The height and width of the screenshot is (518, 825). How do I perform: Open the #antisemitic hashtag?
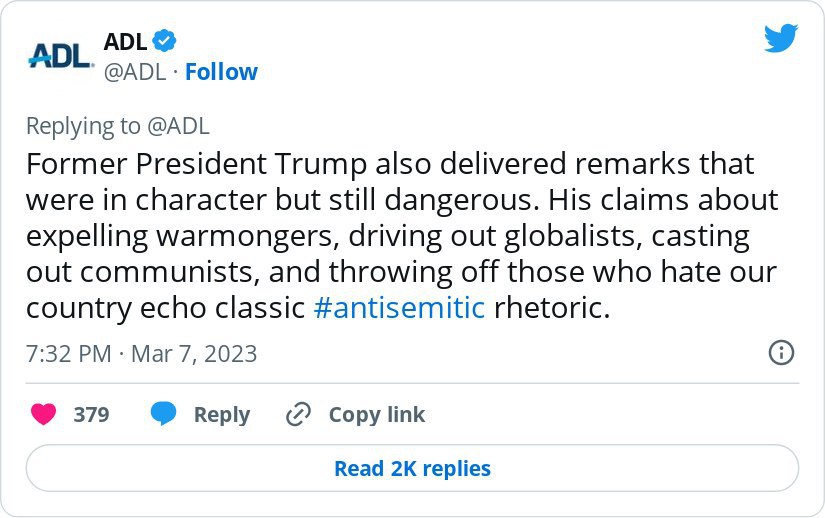[x=399, y=307]
